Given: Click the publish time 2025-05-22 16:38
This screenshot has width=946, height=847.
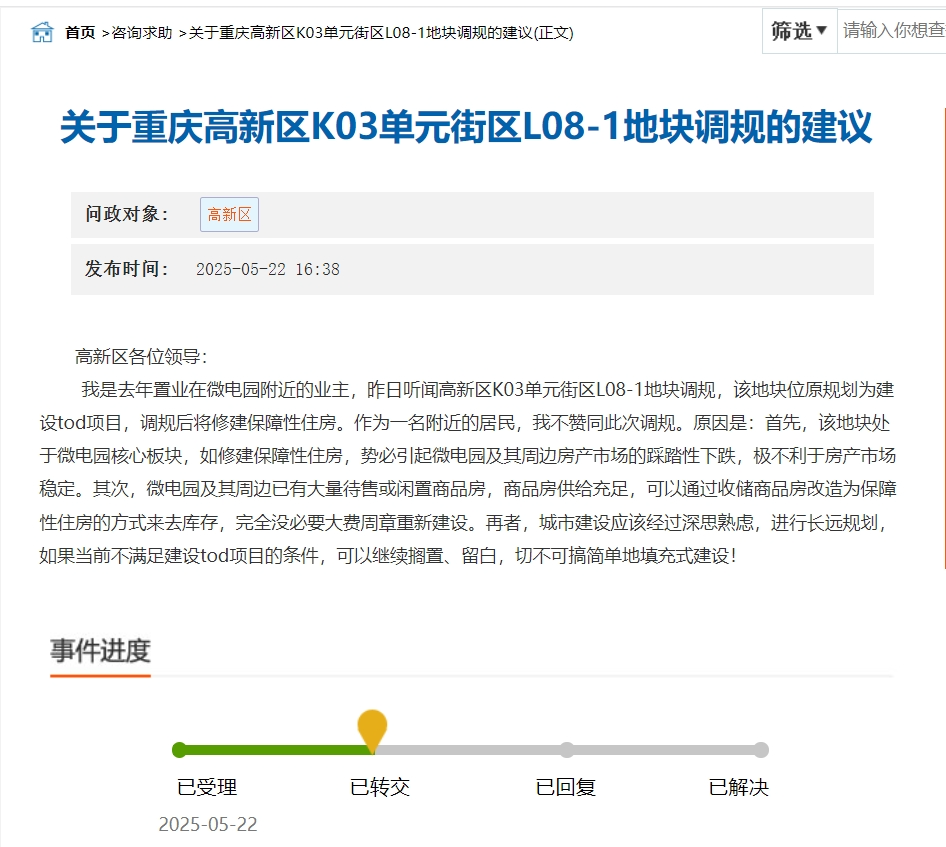Looking at the screenshot, I should click(268, 269).
